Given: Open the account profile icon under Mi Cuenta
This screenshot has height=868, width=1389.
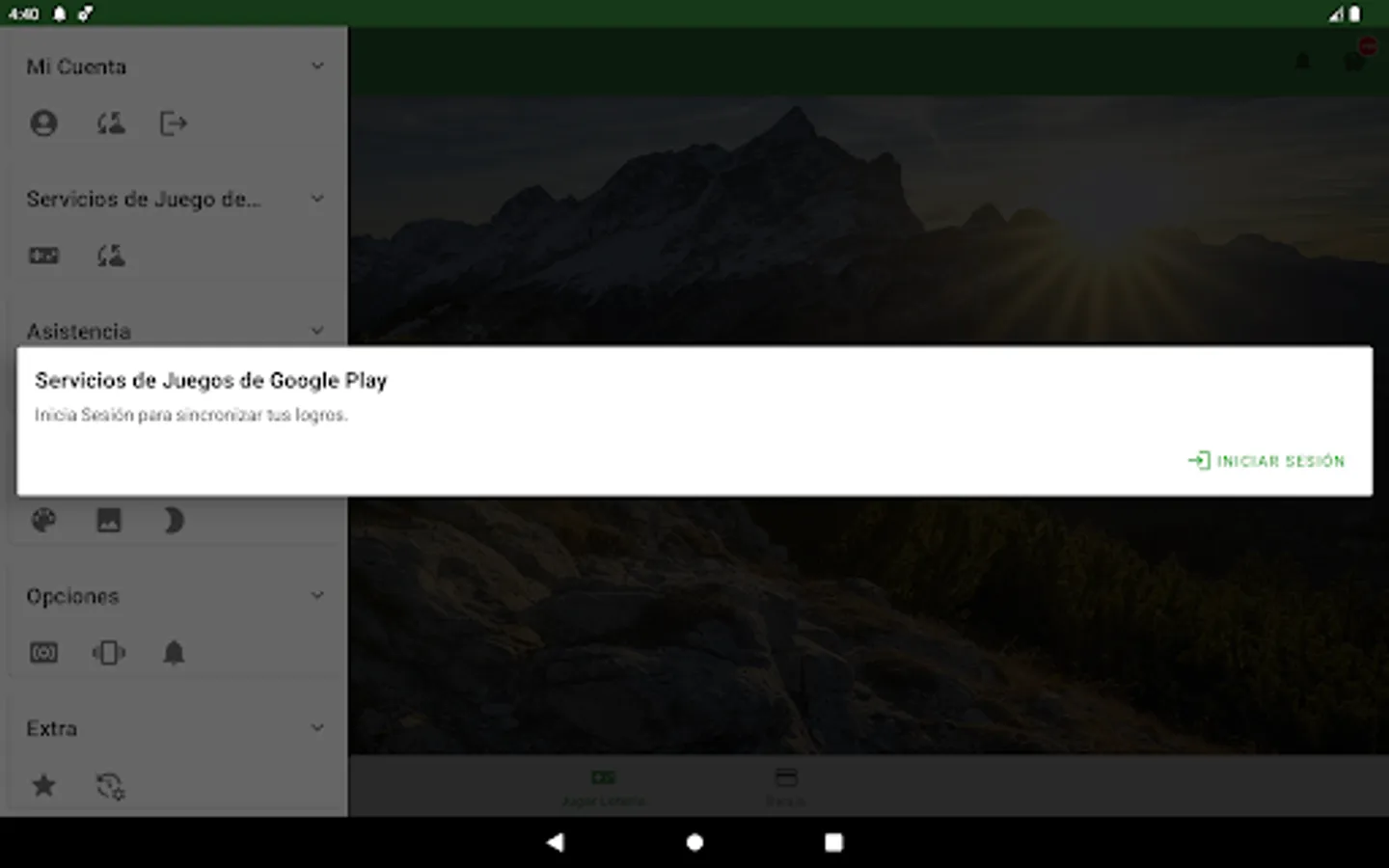Looking at the screenshot, I should pyautogui.click(x=43, y=123).
